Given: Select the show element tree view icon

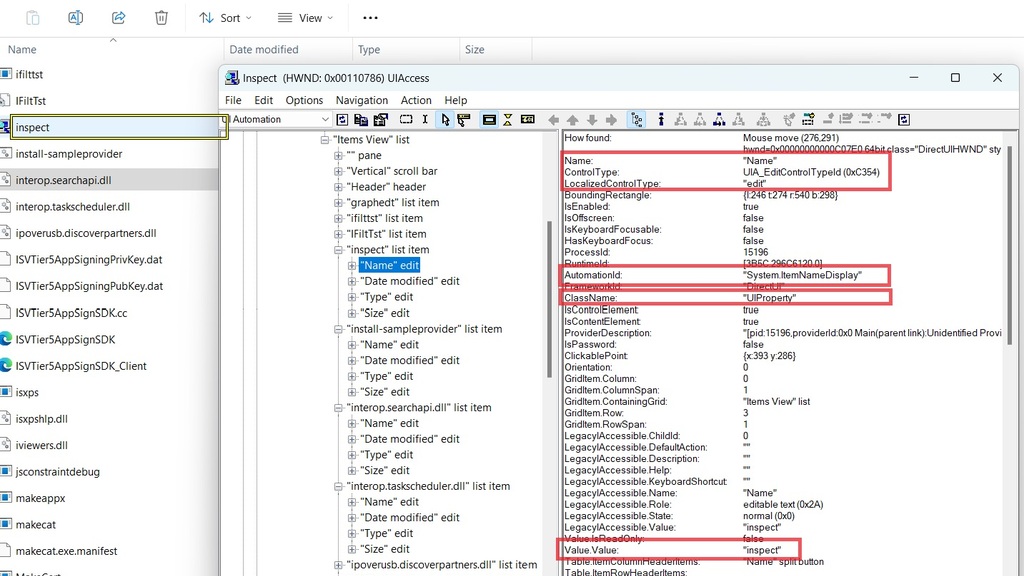Looking at the screenshot, I should pyautogui.click(x=636, y=119).
